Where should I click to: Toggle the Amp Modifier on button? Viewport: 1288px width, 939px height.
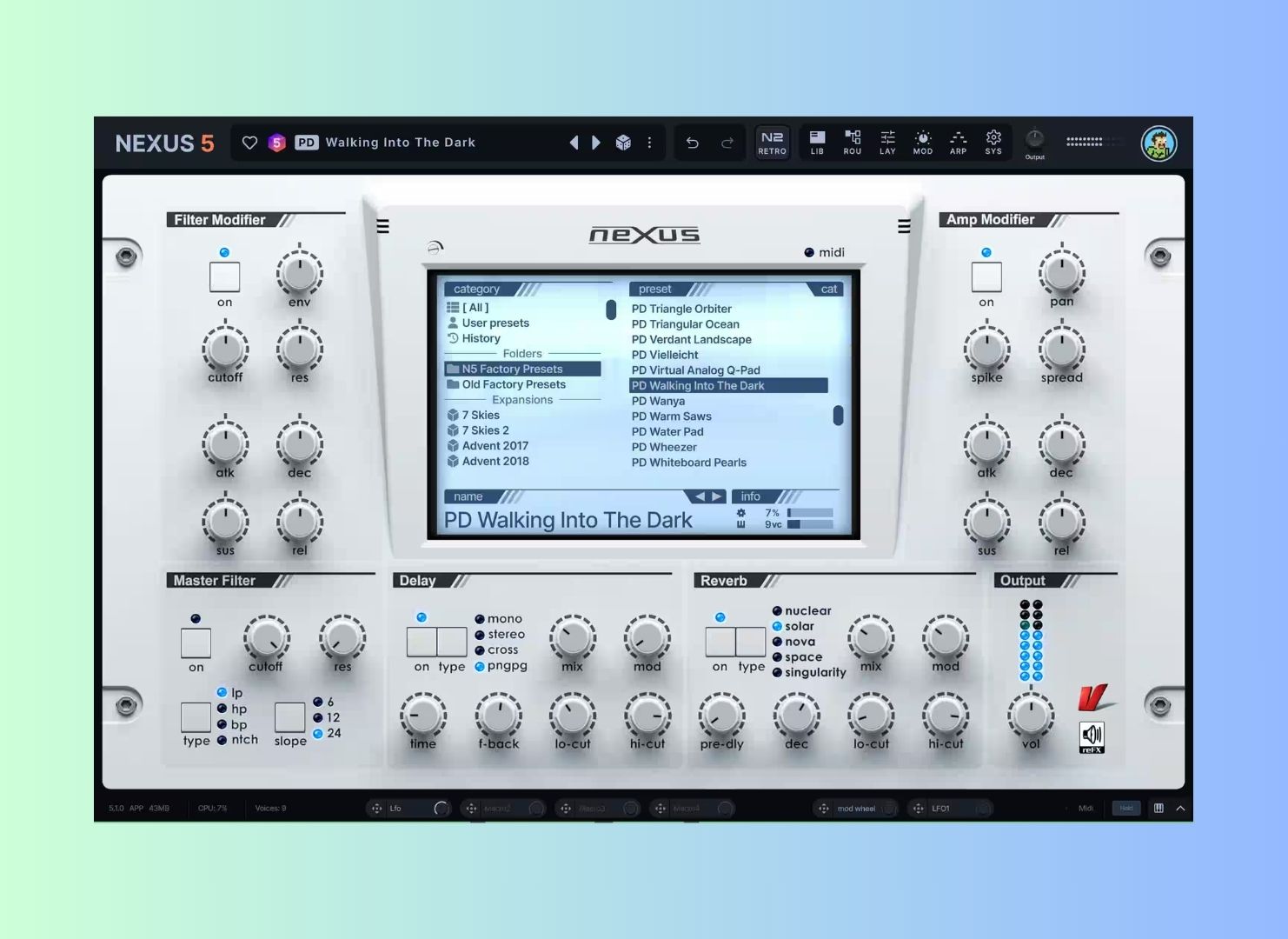click(986, 277)
